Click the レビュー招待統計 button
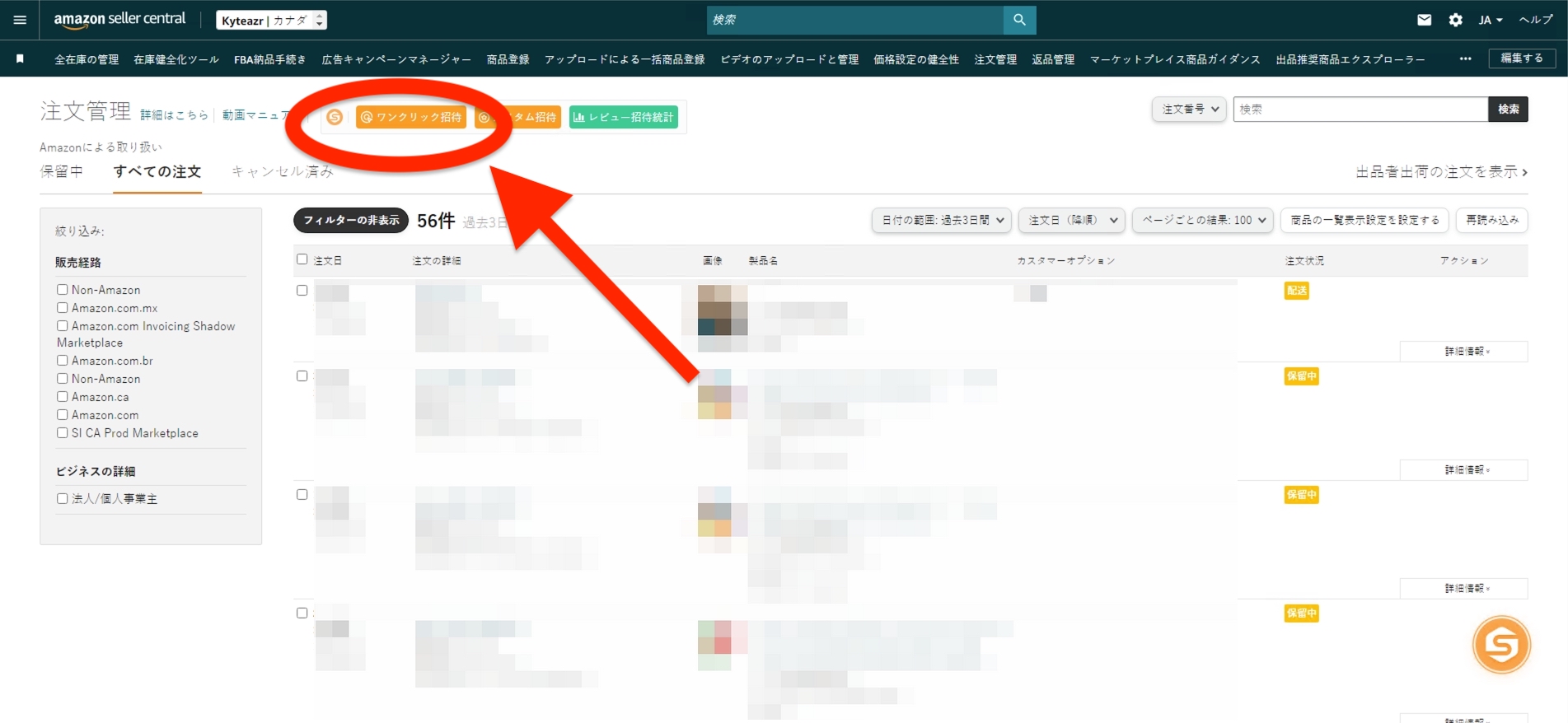 [624, 117]
